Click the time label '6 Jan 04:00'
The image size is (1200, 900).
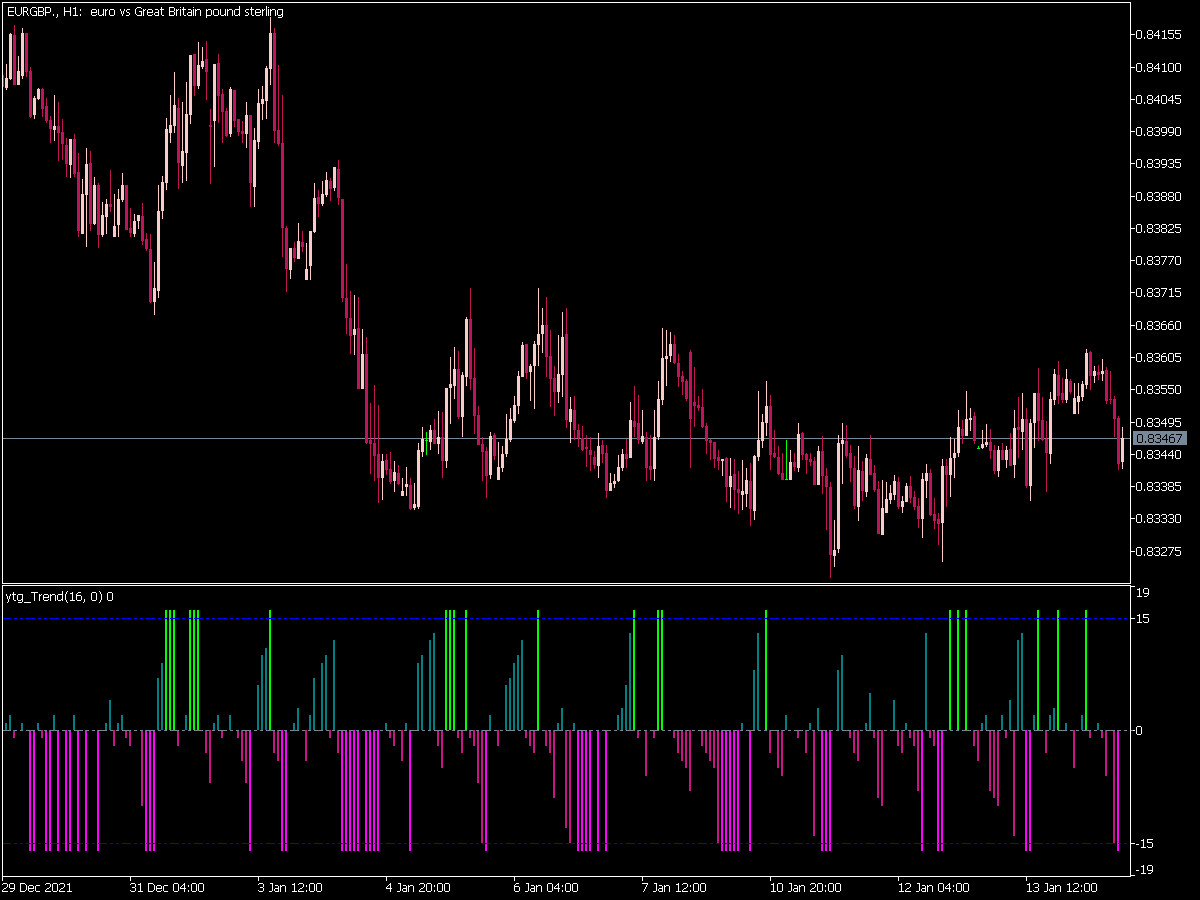click(x=546, y=887)
